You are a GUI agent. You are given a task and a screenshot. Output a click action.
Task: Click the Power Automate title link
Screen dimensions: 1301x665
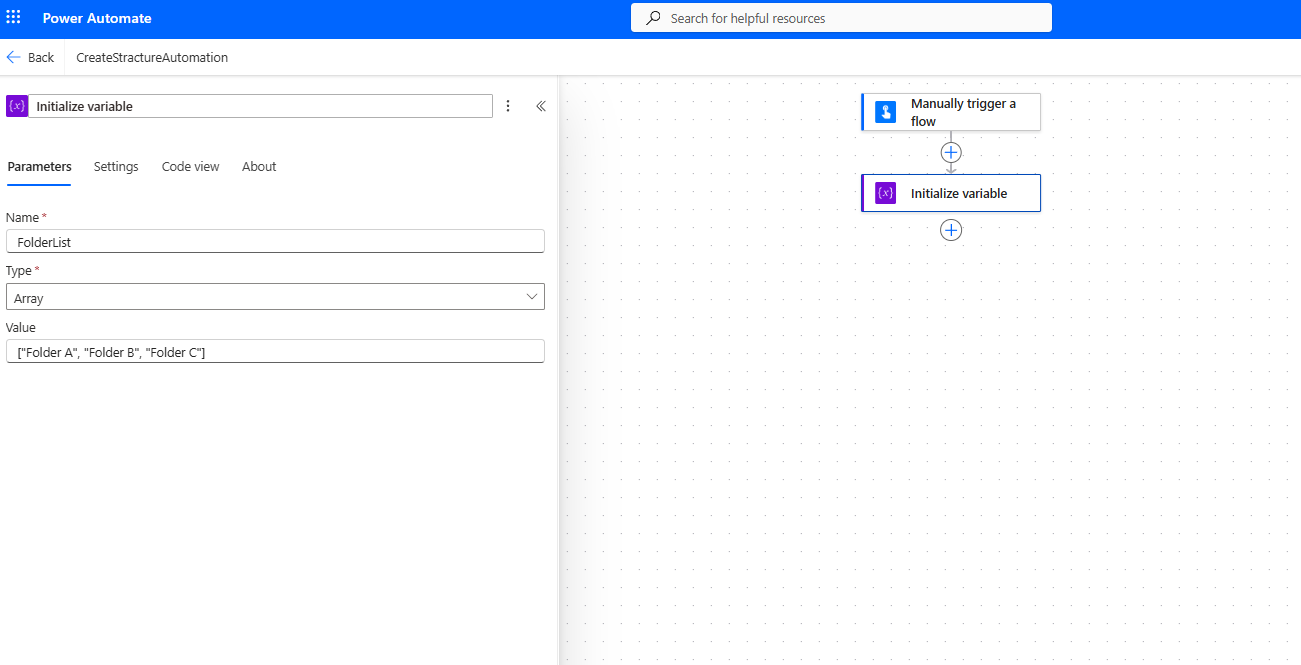coord(97,18)
